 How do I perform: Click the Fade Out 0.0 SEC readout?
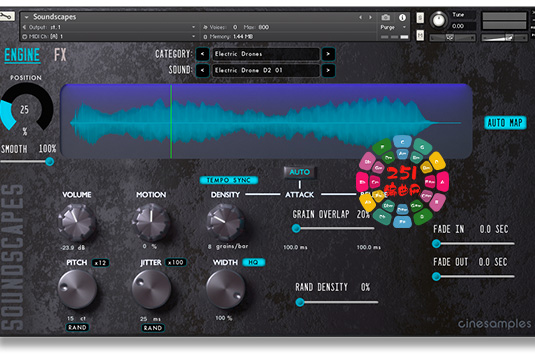[493, 262]
